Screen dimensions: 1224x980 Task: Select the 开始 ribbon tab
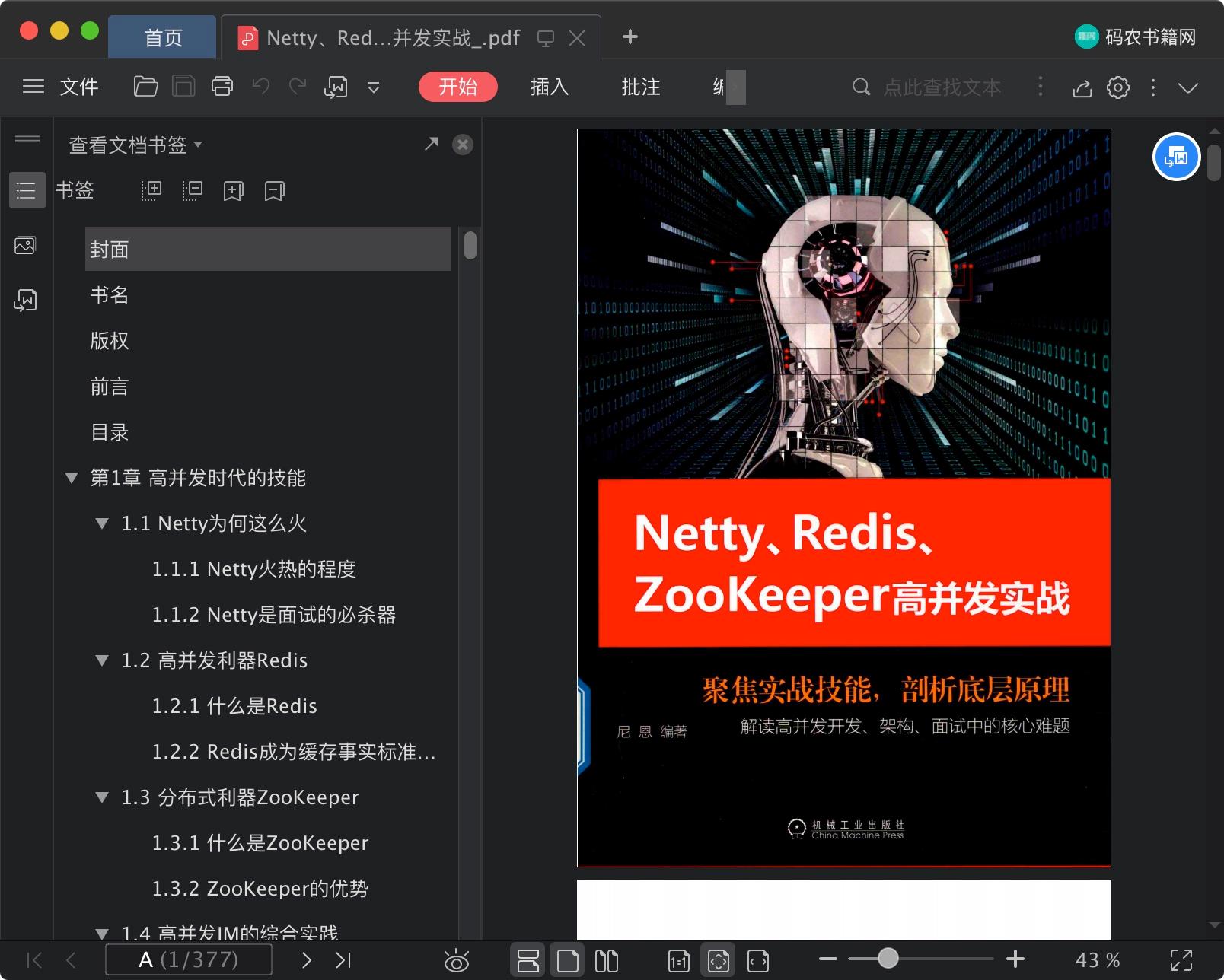point(457,87)
